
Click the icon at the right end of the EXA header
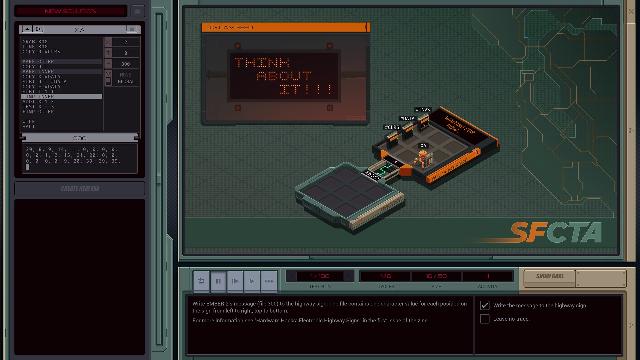point(131,29)
